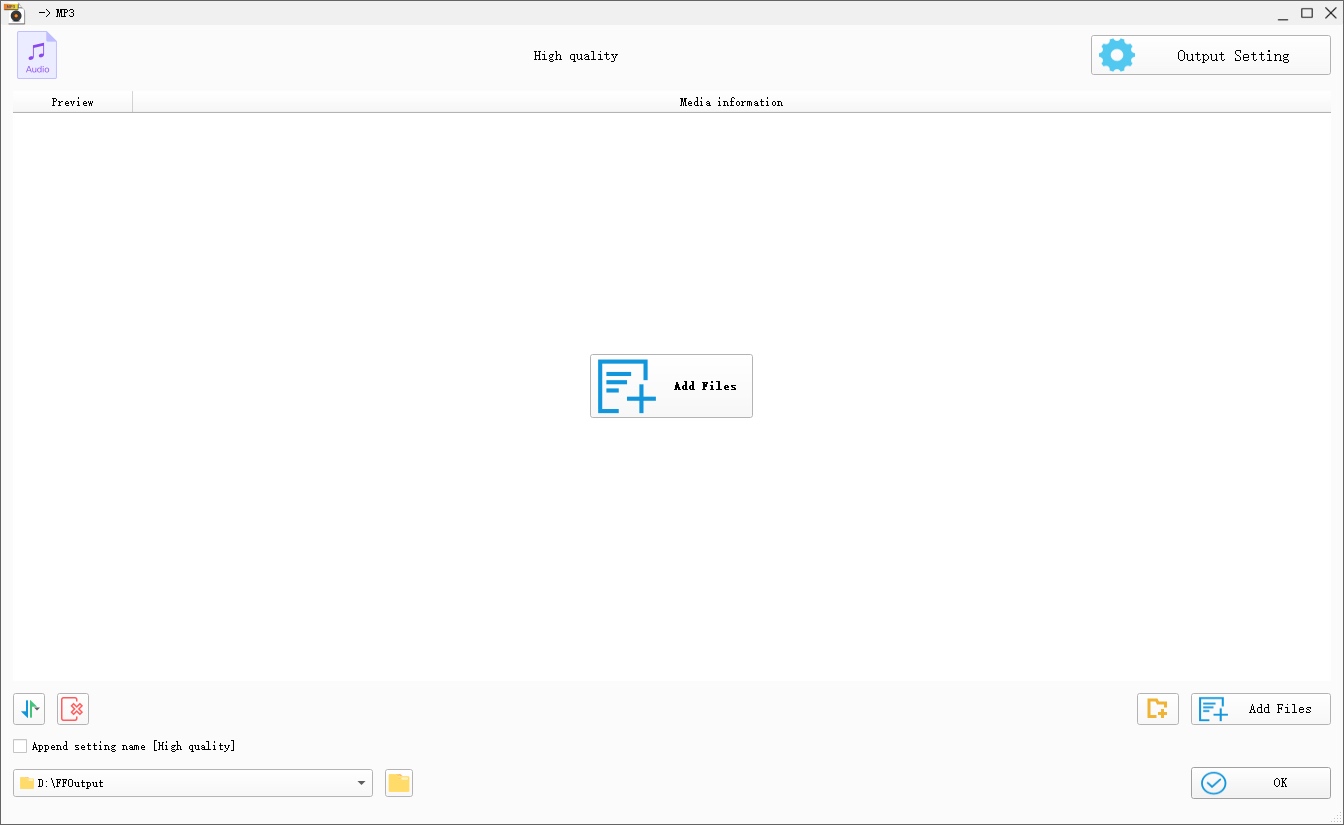Viewport: 1344px width, 825px height.
Task: Expand the D:\FFOutput combo box
Action: tap(190, 783)
